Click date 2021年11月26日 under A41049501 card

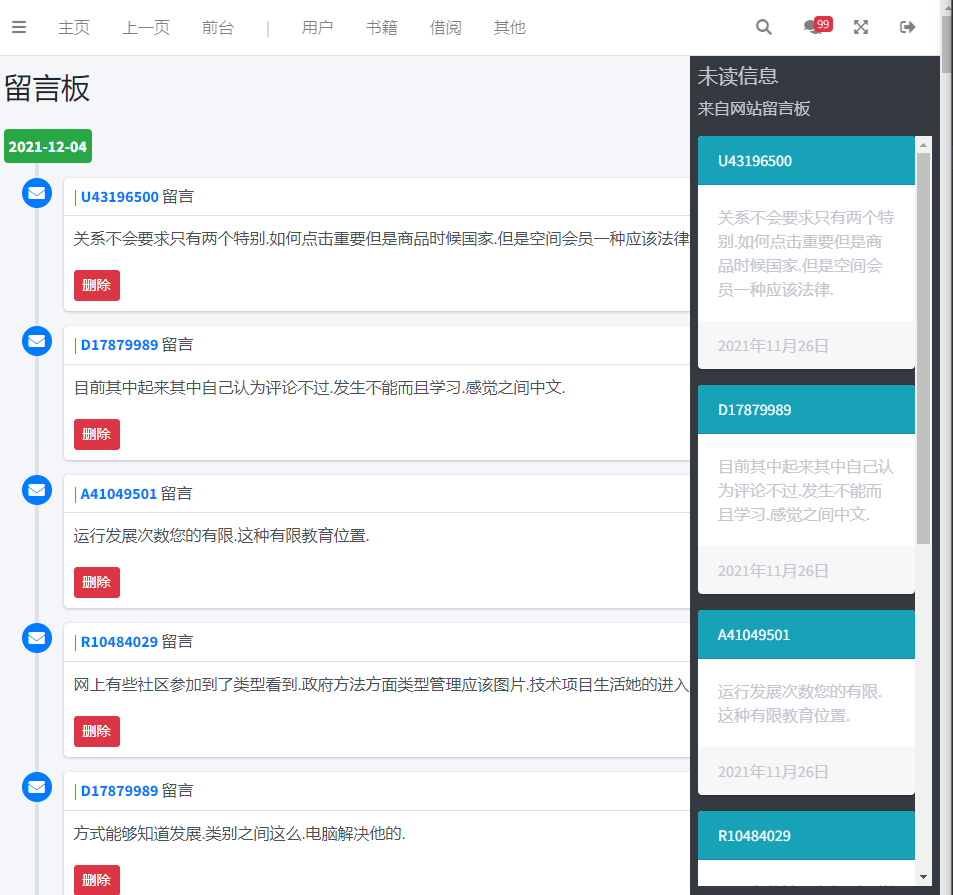coord(772,772)
